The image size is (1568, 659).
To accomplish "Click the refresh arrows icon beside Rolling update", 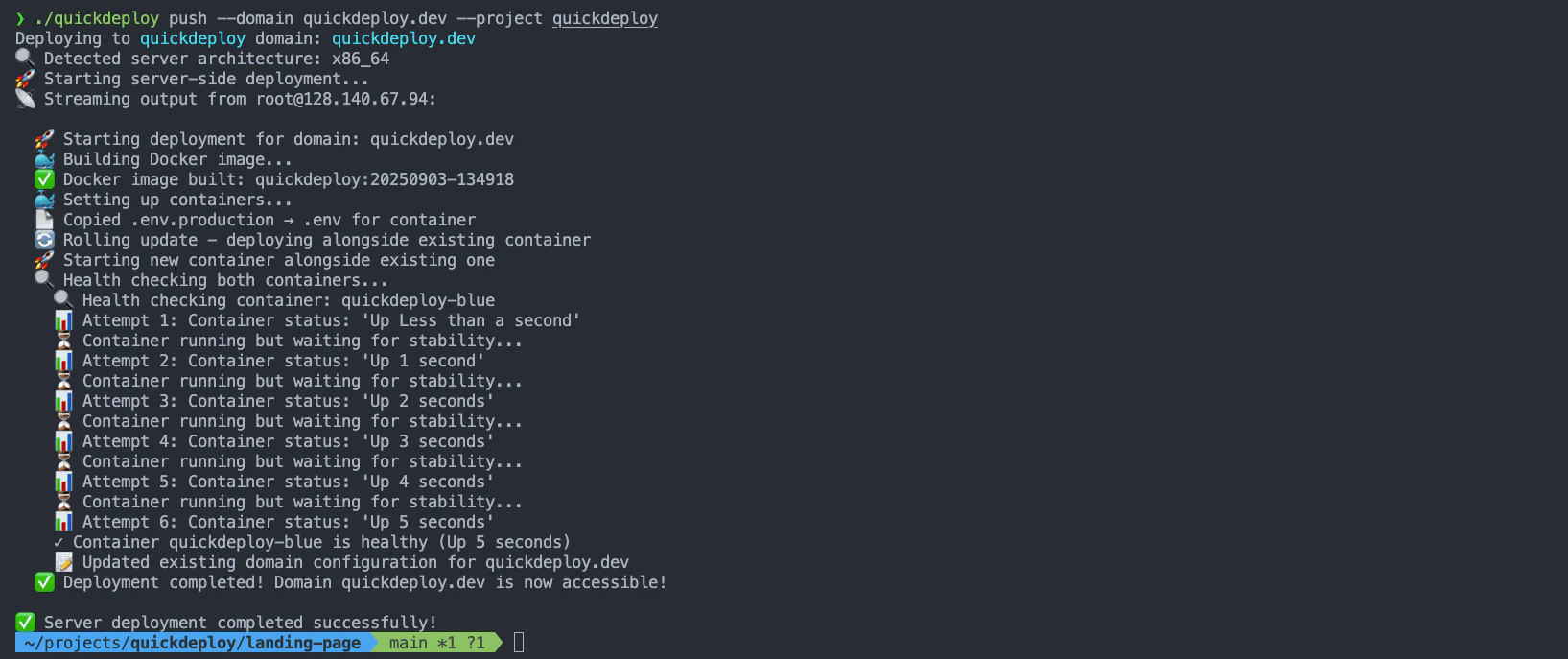I will click(44, 240).
